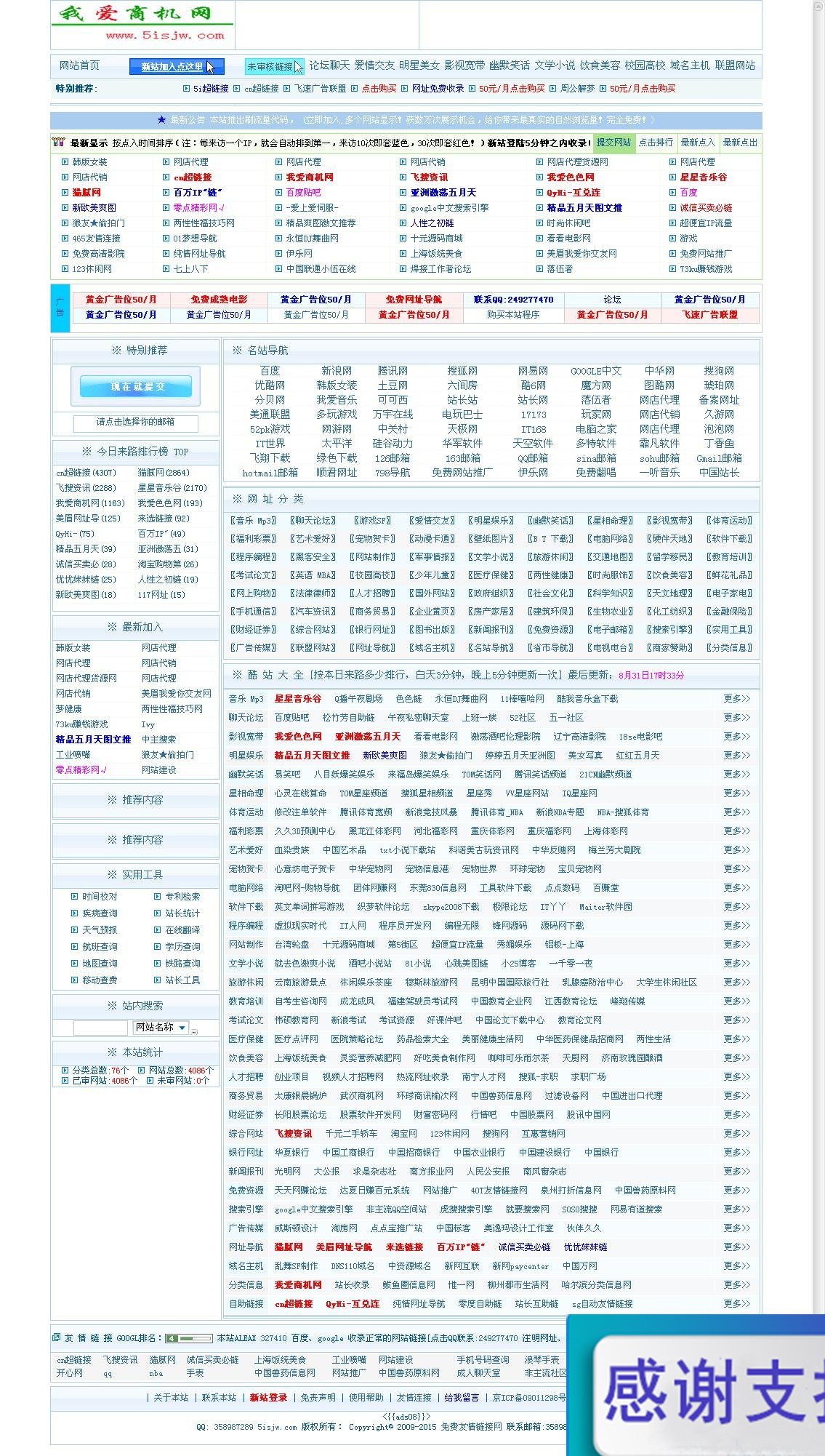Click the arrow icon beside 站长统计
825x1456 pixels.
tap(158, 913)
